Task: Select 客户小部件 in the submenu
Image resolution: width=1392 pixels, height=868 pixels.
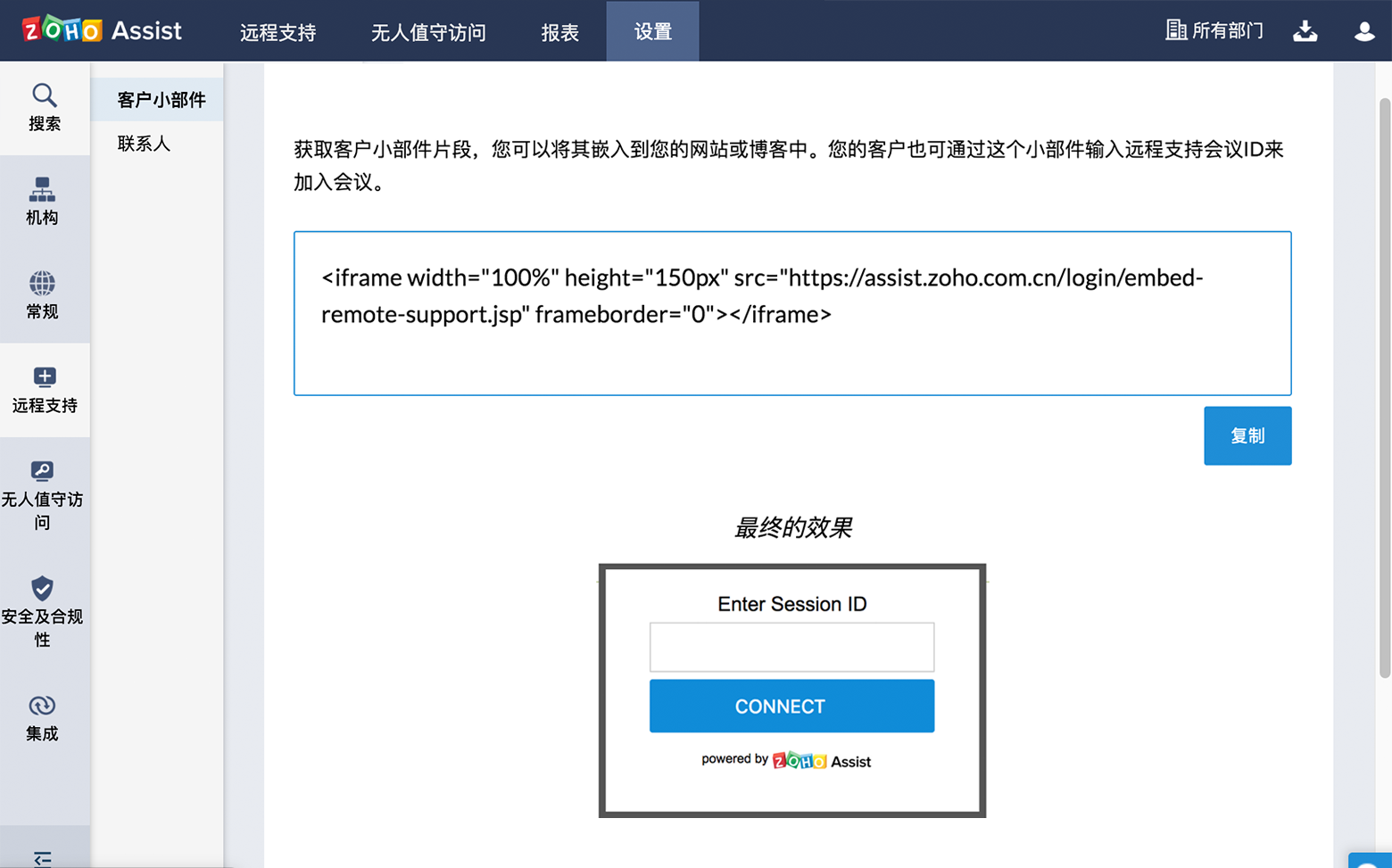Action: pyautogui.click(x=157, y=99)
